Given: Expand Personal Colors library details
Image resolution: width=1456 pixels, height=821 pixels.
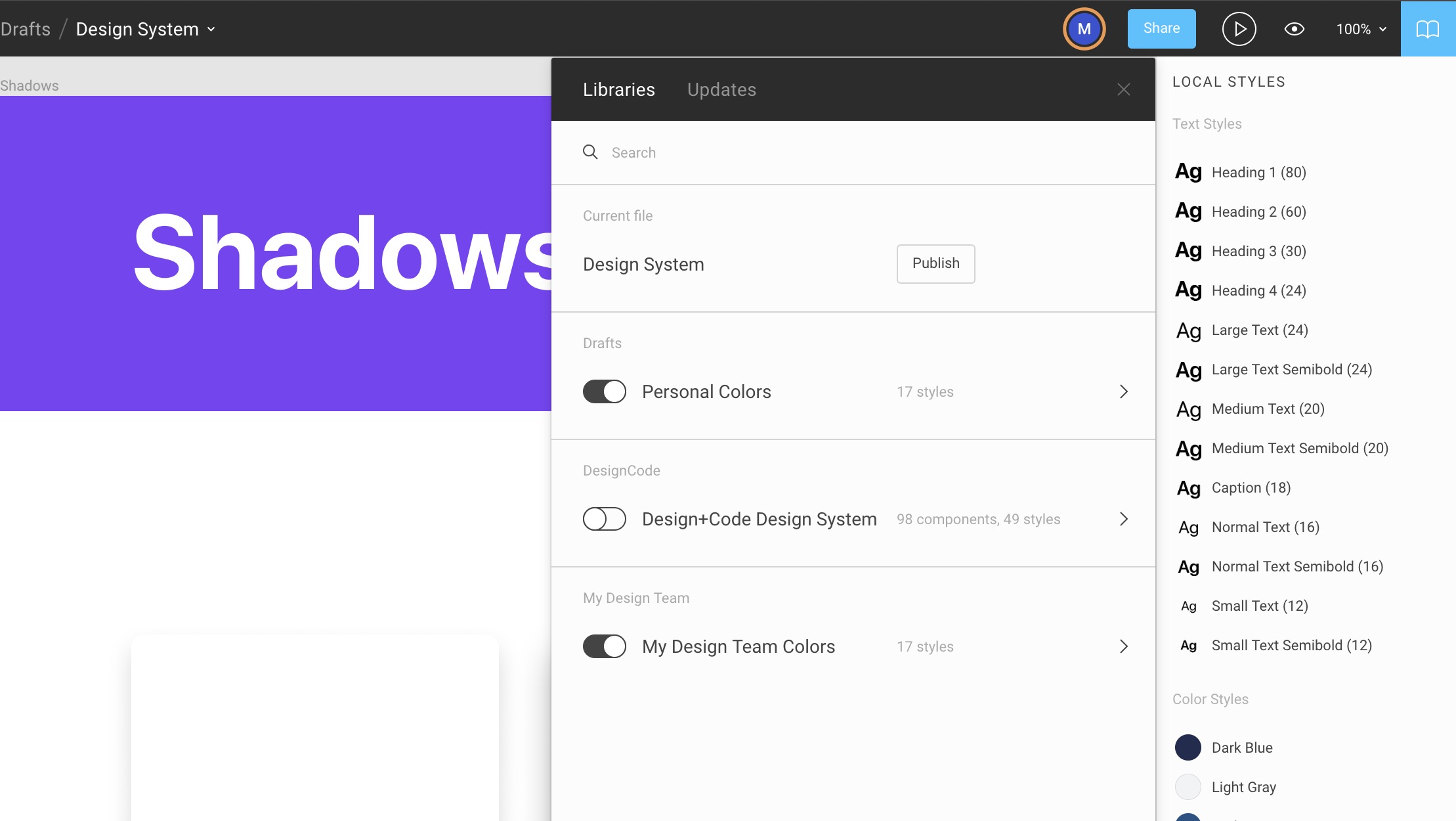Looking at the screenshot, I should pyautogui.click(x=1125, y=391).
